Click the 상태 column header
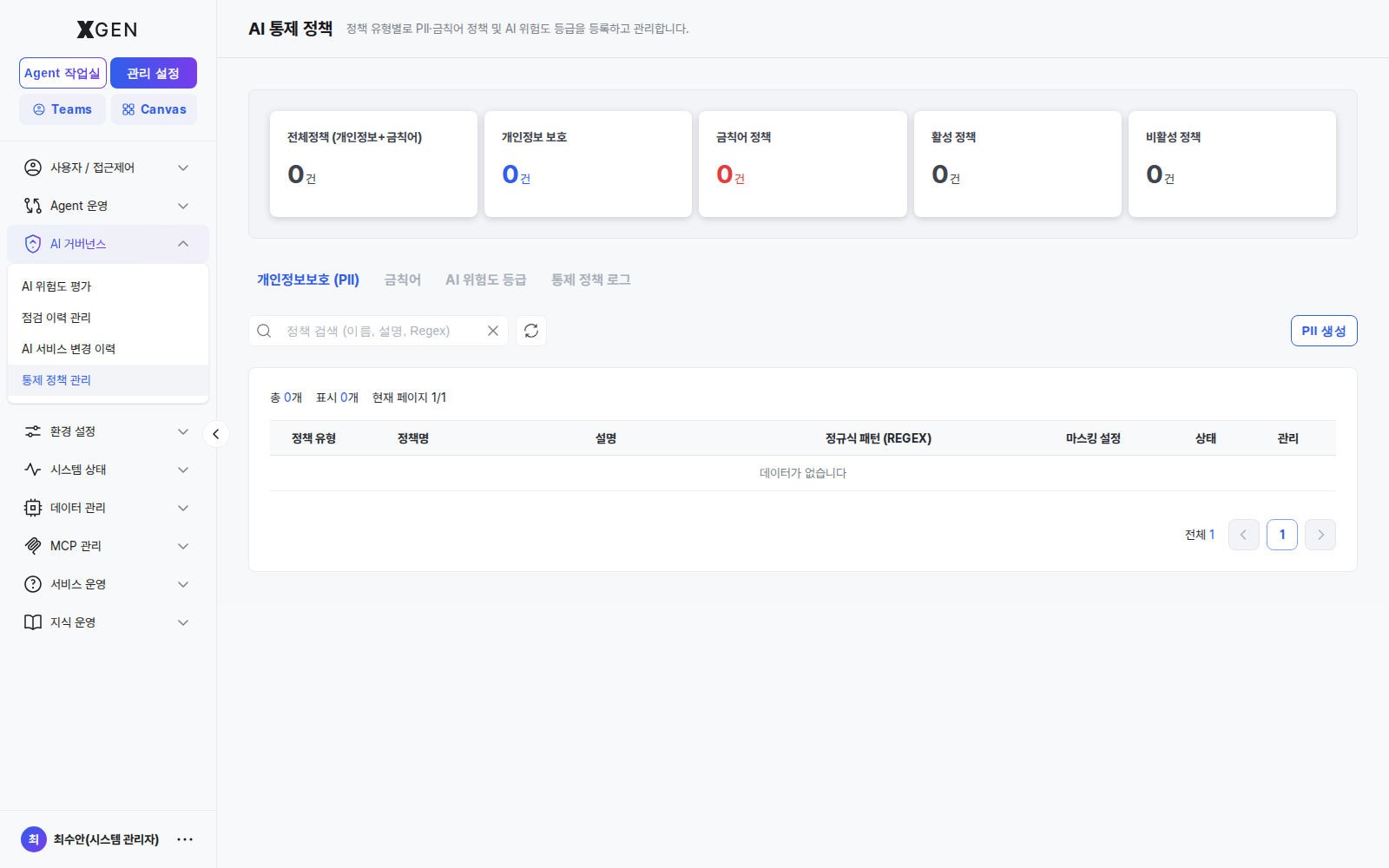 point(1206,438)
